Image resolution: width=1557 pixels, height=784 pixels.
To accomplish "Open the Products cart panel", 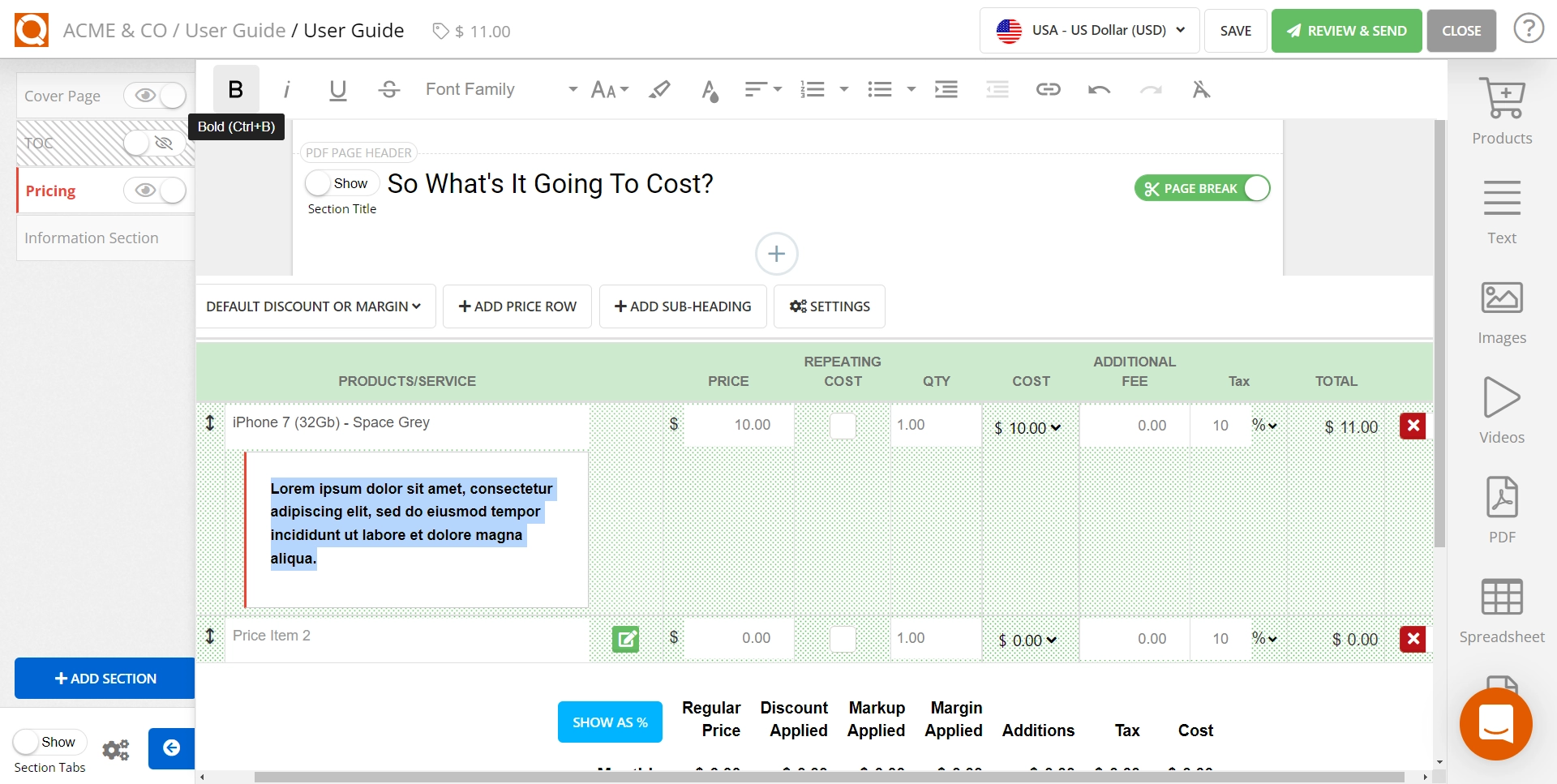I will tap(1501, 111).
